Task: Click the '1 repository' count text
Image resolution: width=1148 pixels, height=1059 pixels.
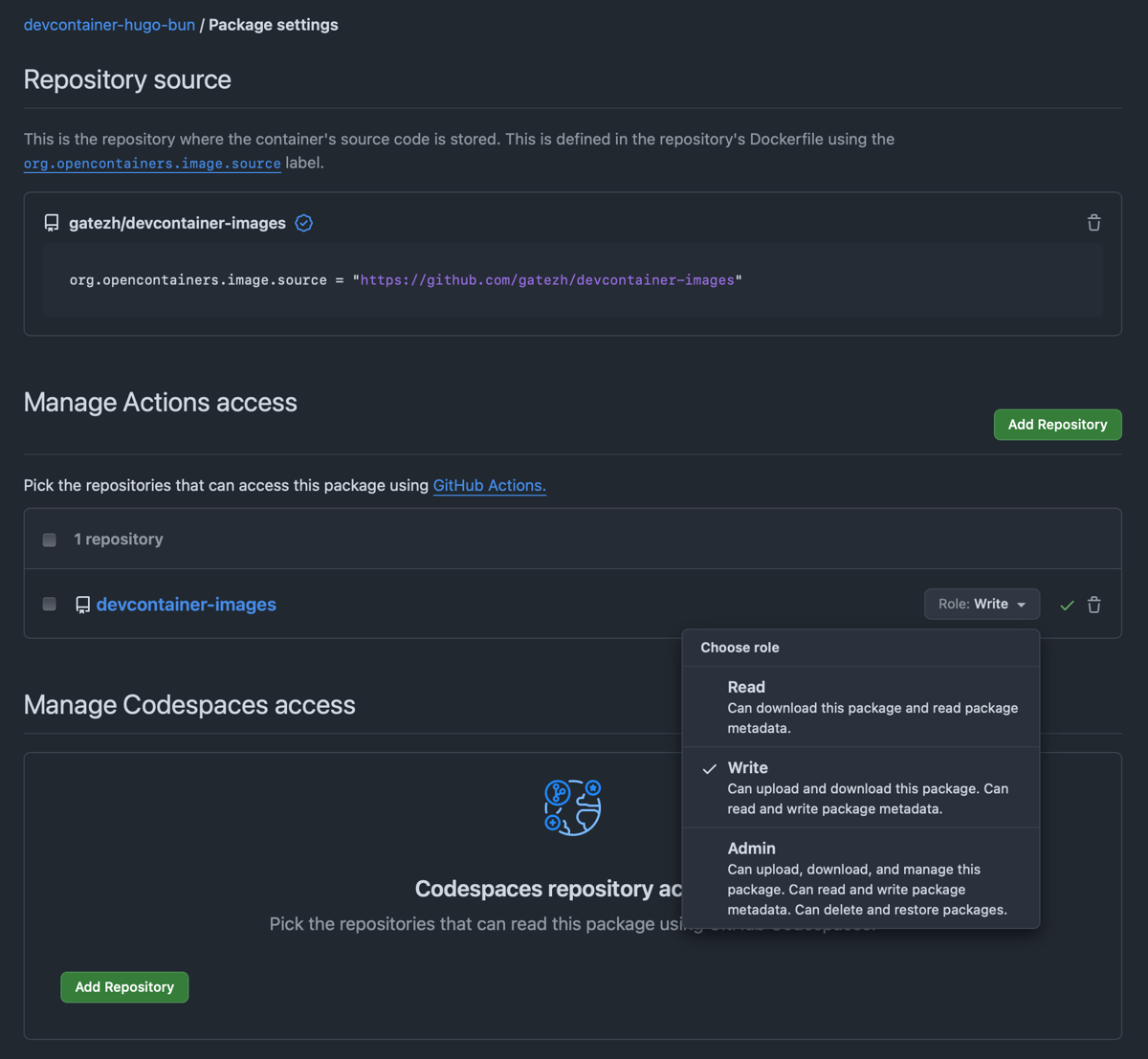Action: 119,540
